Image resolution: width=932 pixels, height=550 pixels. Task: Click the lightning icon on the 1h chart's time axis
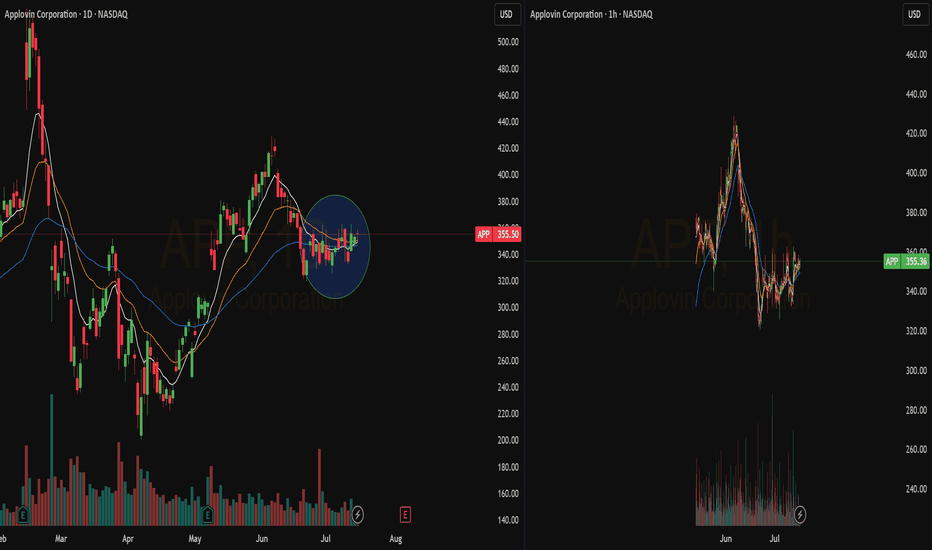click(x=800, y=514)
